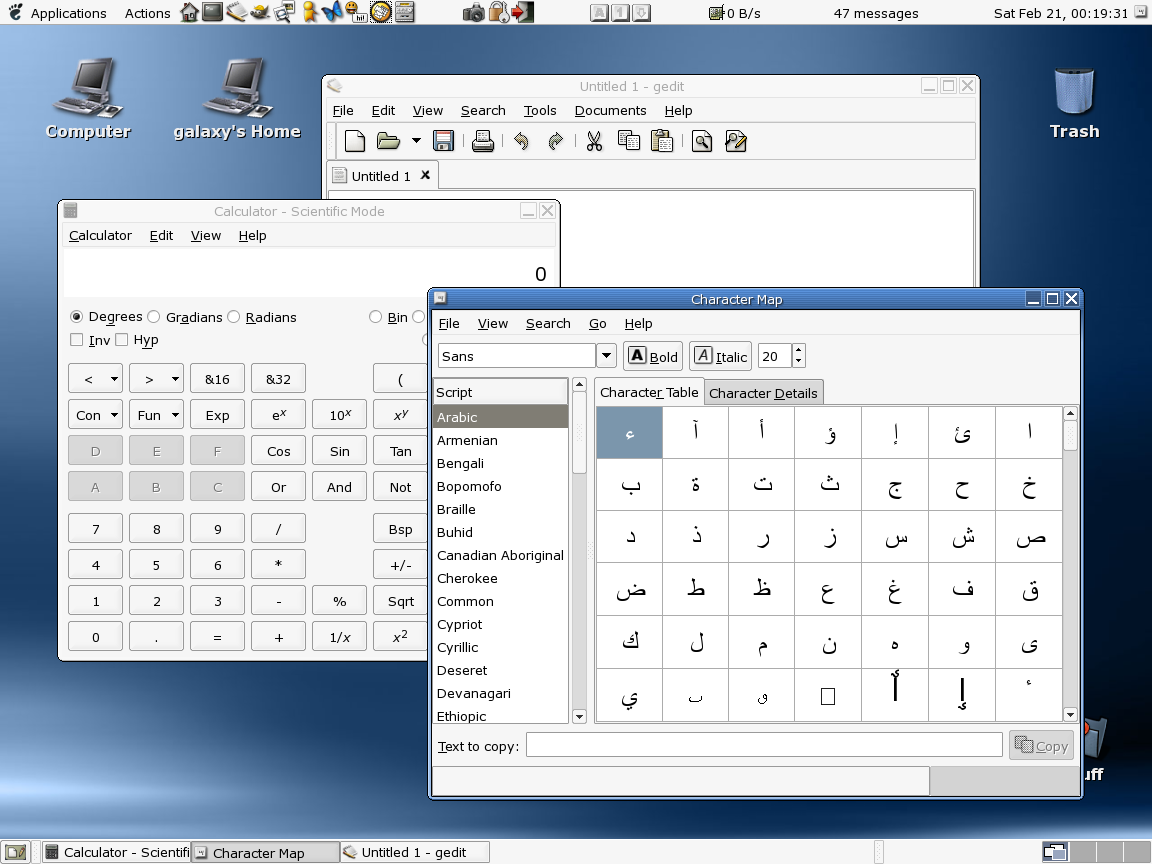Create a new document with gedit's New icon
This screenshot has width=1152, height=864.
coord(354,141)
